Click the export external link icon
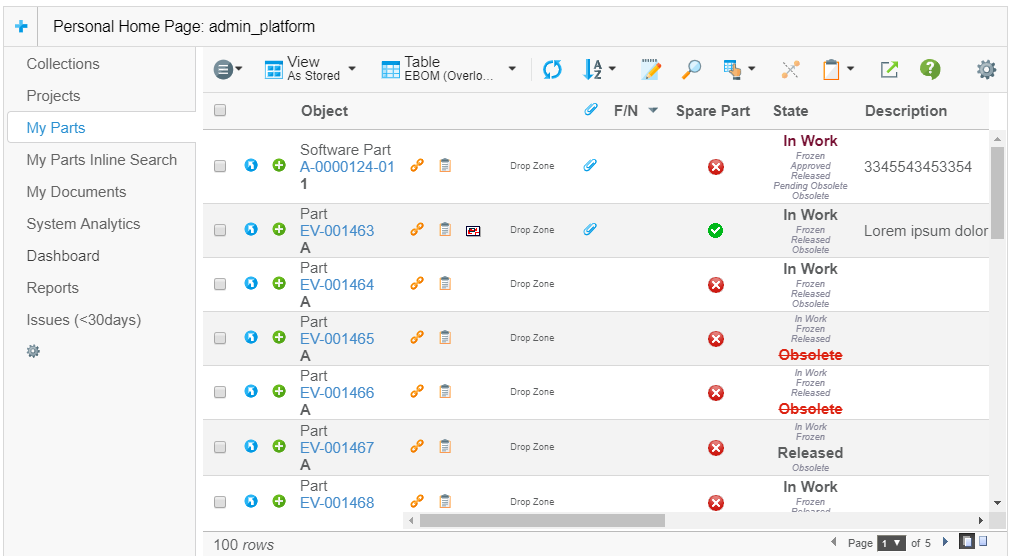This screenshot has width=1012, height=556. 889,69
